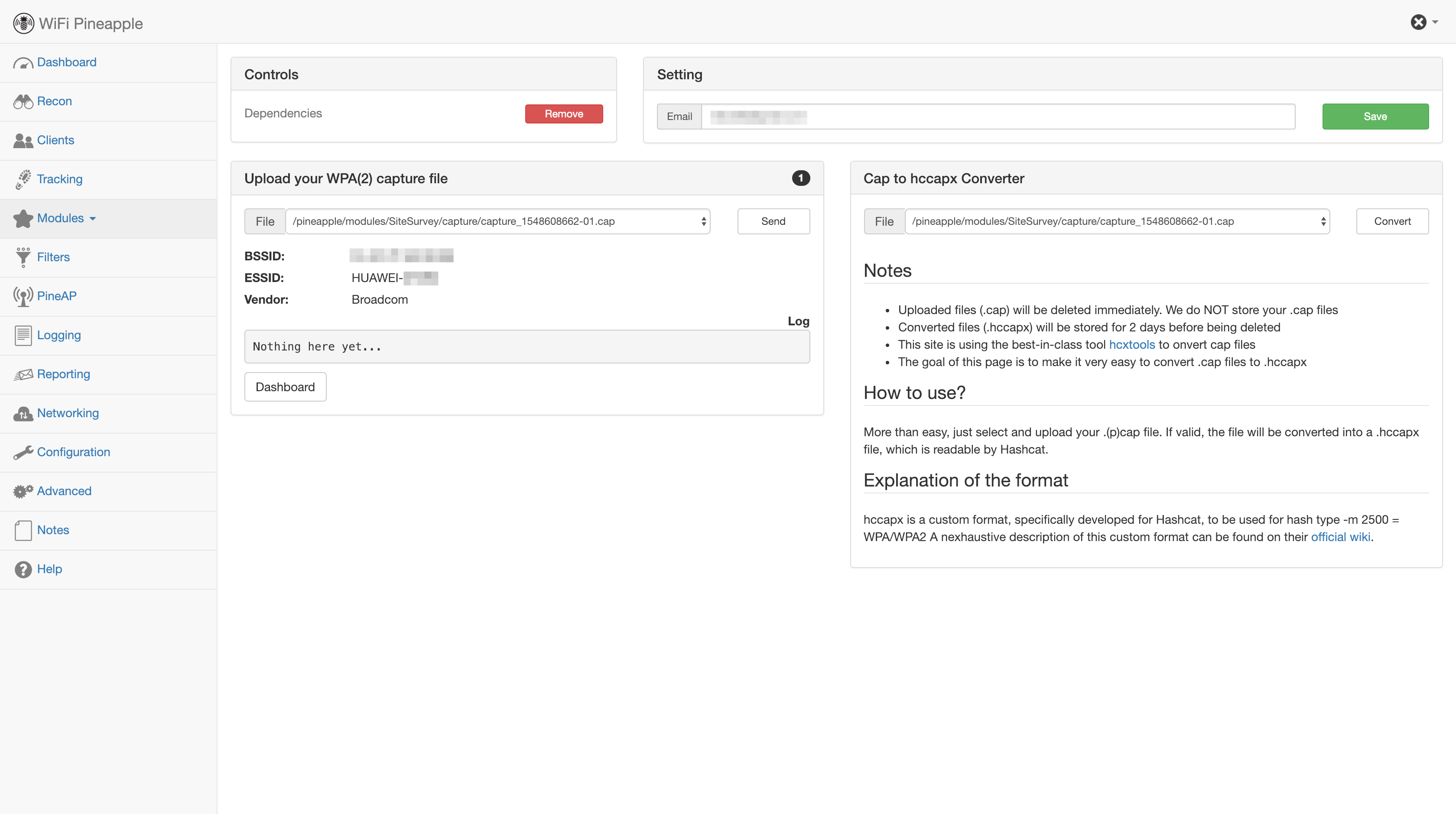
Task: Open the Clients page
Action: click(55, 140)
